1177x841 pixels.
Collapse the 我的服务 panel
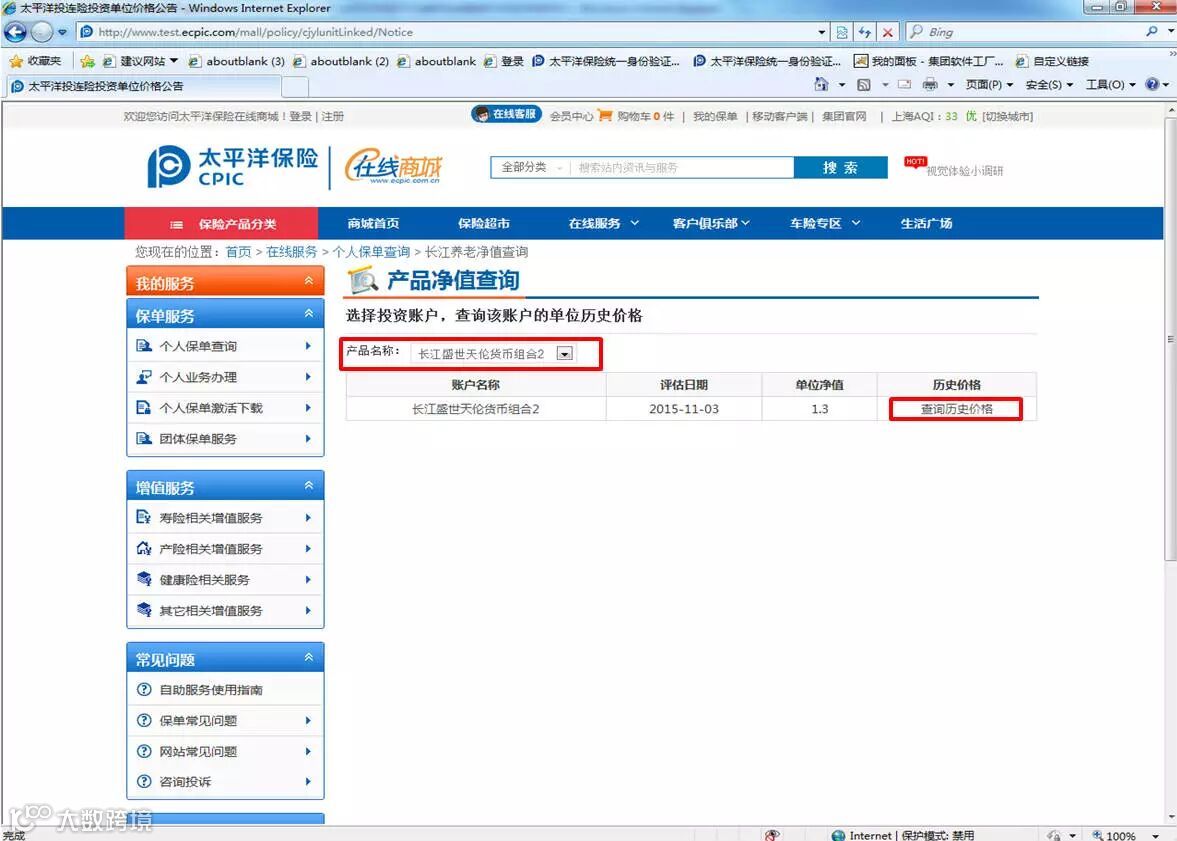[x=309, y=281]
